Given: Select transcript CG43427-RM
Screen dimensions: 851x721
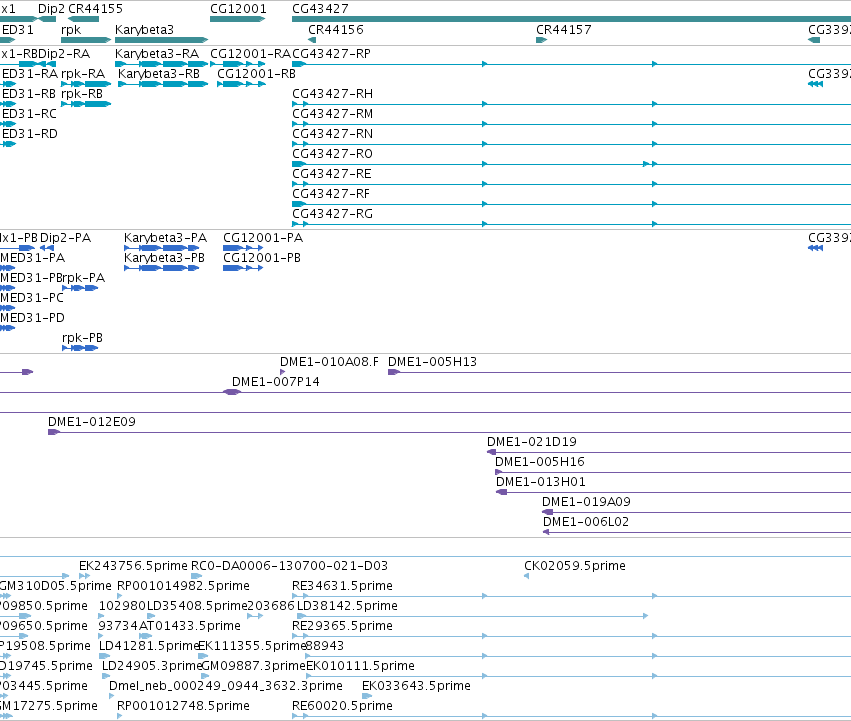Looking at the screenshot, I should tap(571, 124).
